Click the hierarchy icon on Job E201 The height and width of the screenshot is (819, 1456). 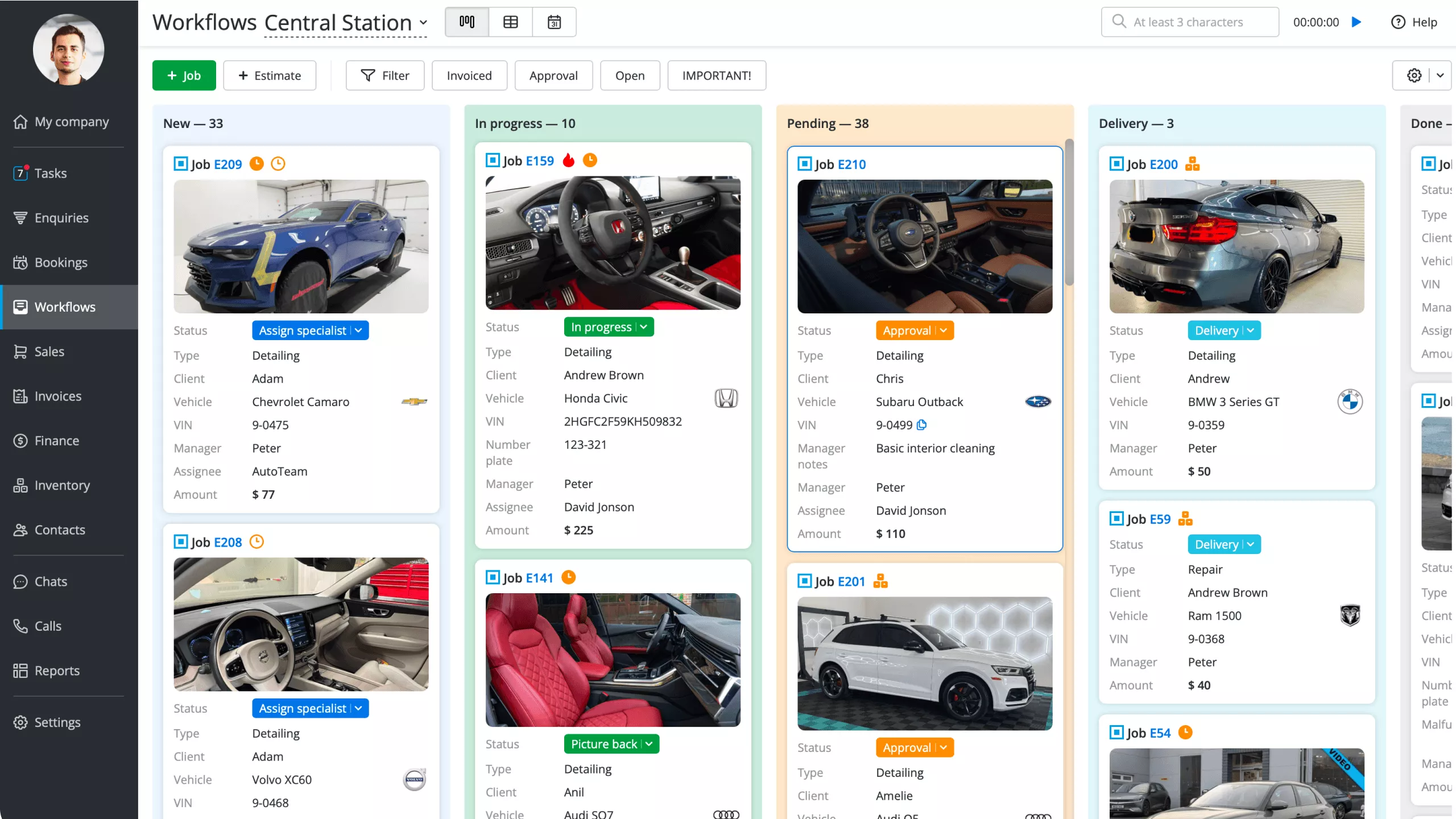coord(880,581)
